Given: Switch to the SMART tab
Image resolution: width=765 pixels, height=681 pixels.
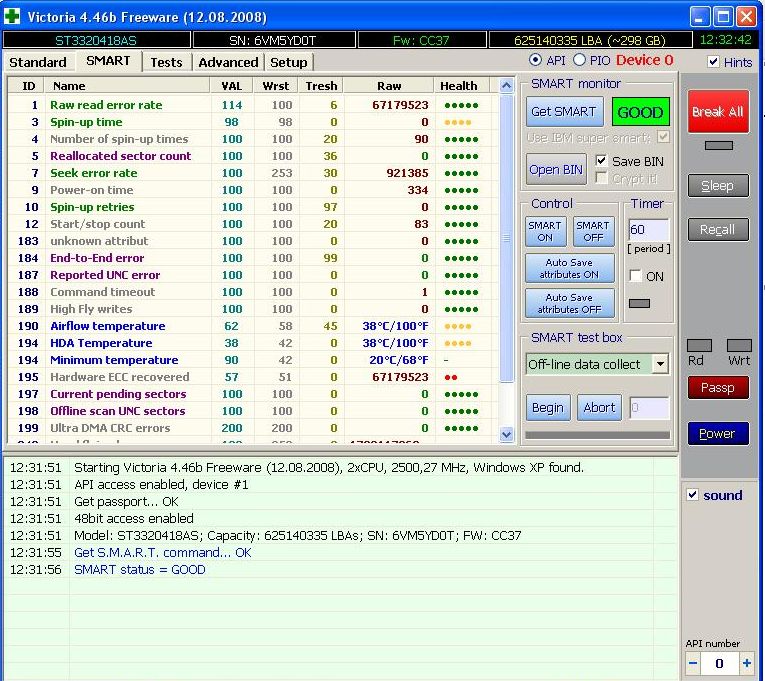Looking at the screenshot, I should (108, 61).
